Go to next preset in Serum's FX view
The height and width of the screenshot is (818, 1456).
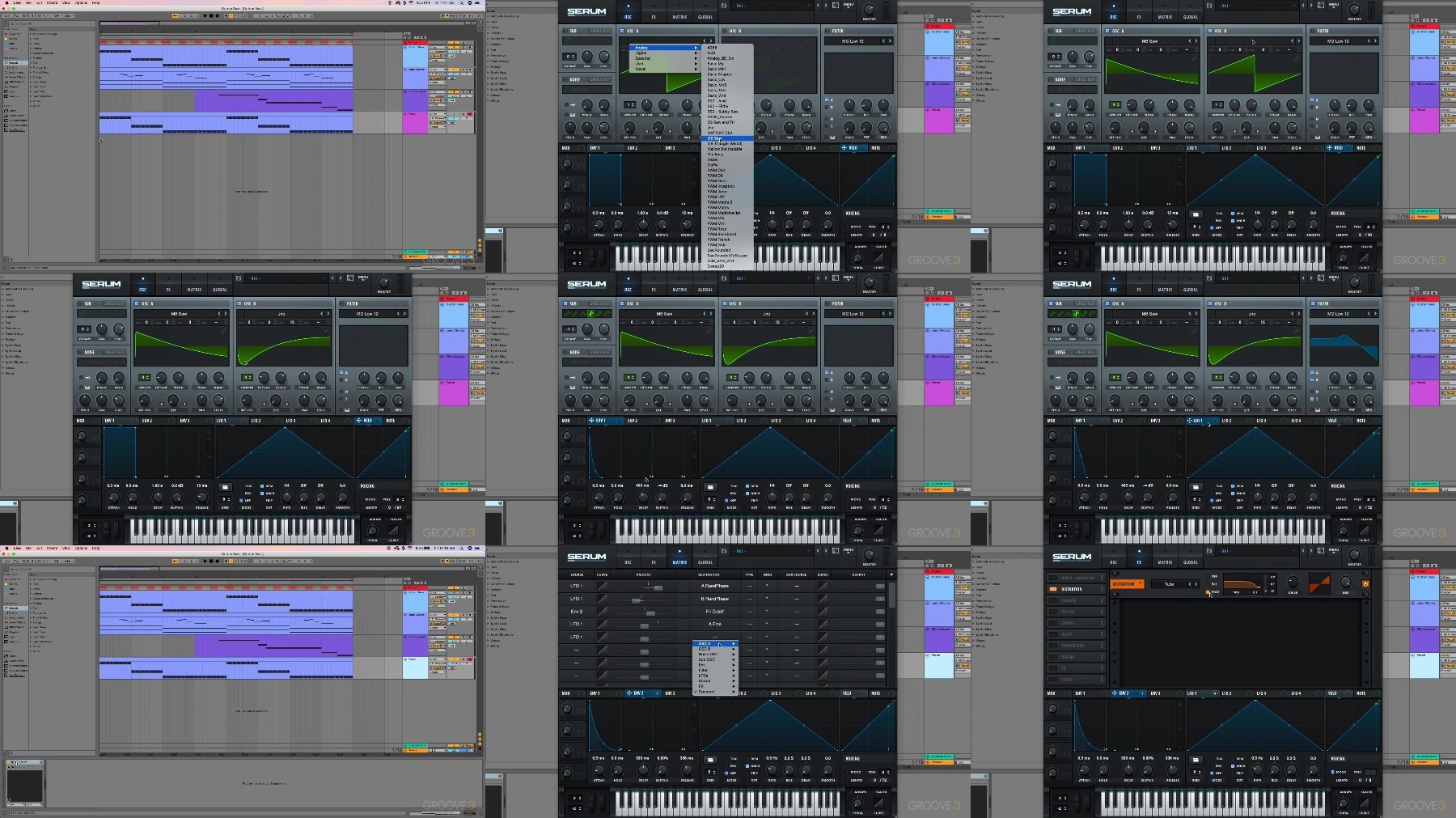(1310, 551)
